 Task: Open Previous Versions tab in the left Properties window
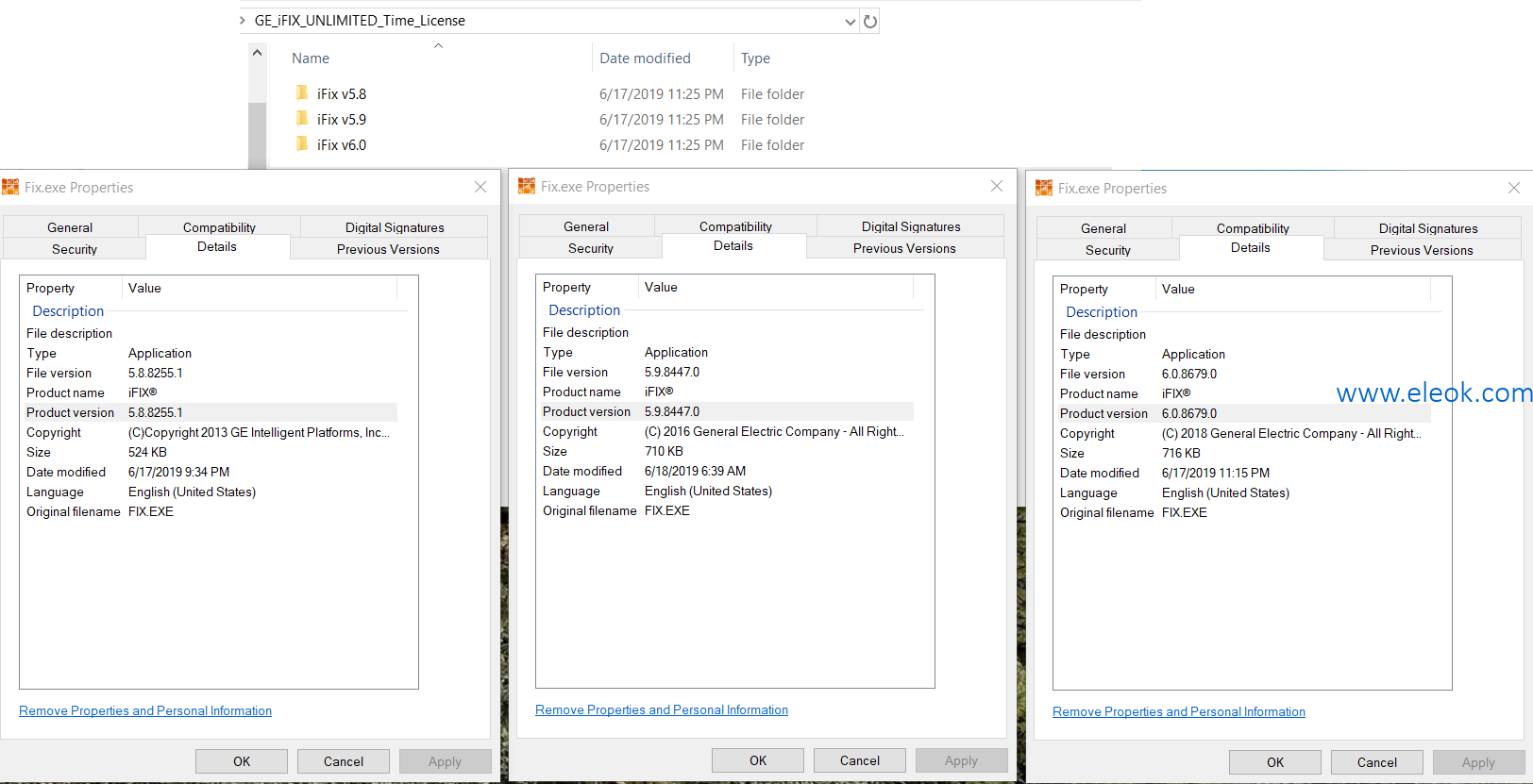point(388,249)
